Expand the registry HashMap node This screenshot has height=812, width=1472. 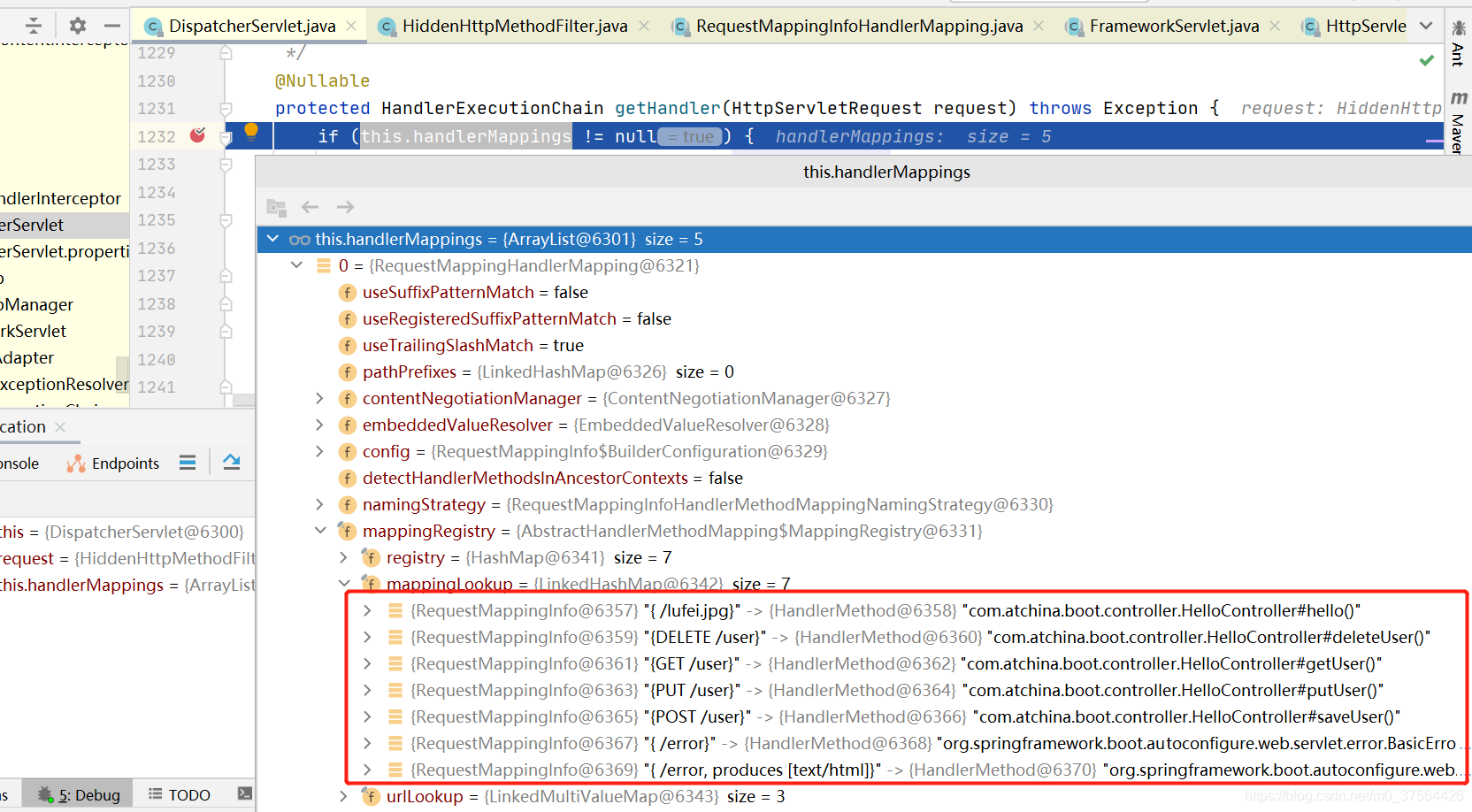coord(344,557)
